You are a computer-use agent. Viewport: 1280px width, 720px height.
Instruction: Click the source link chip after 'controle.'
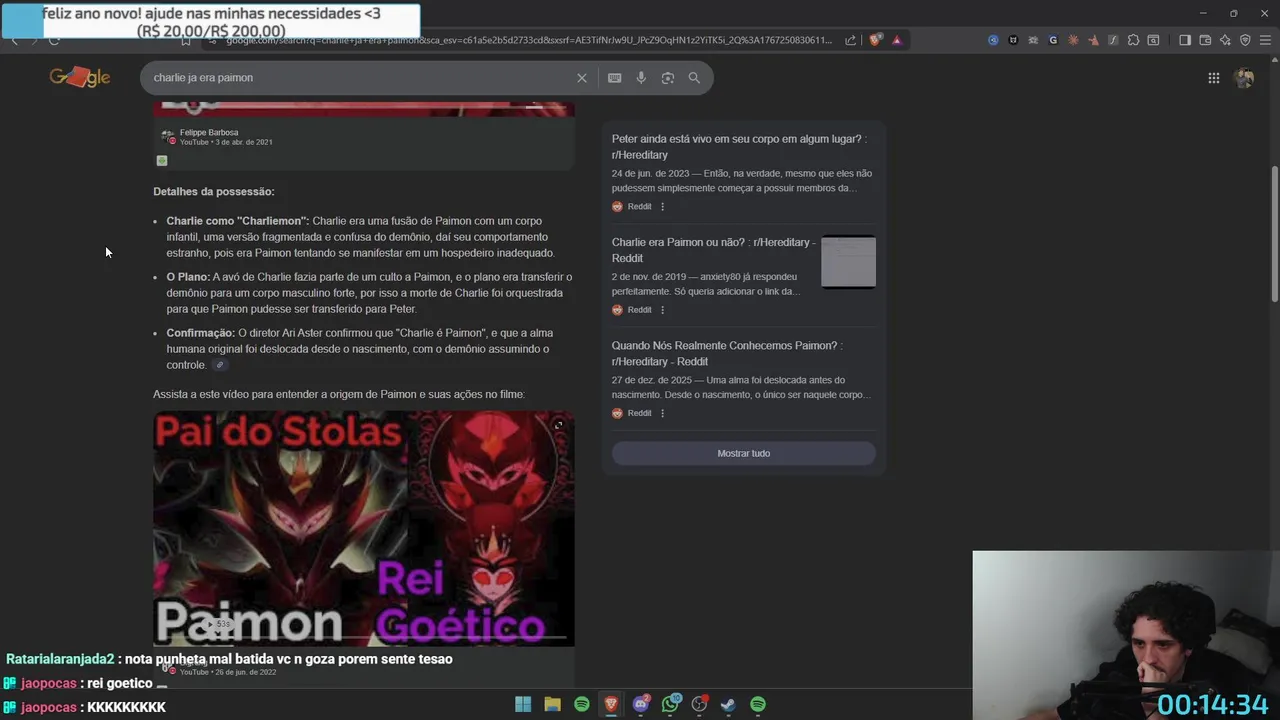click(220, 365)
